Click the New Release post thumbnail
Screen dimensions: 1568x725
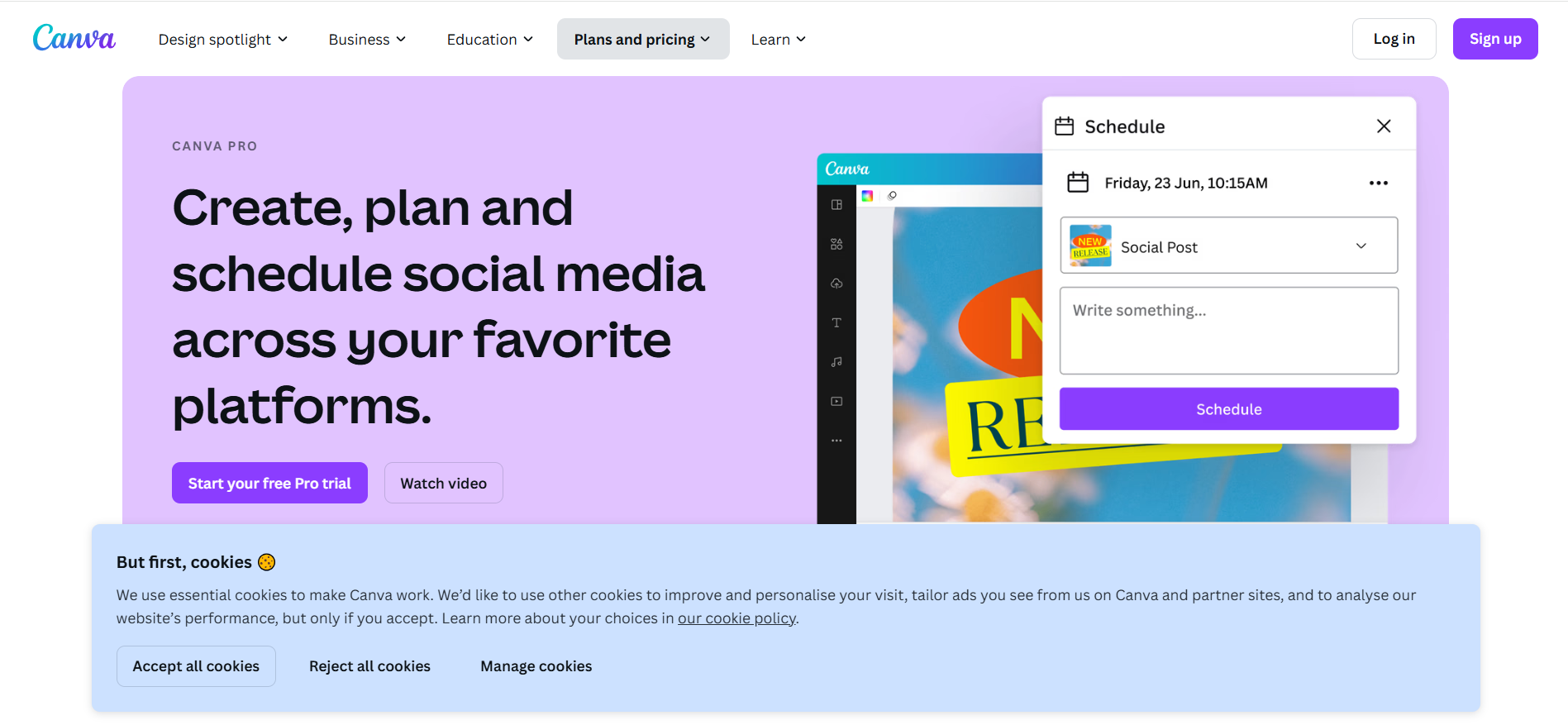pyautogui.click(x=1090, y=246)
